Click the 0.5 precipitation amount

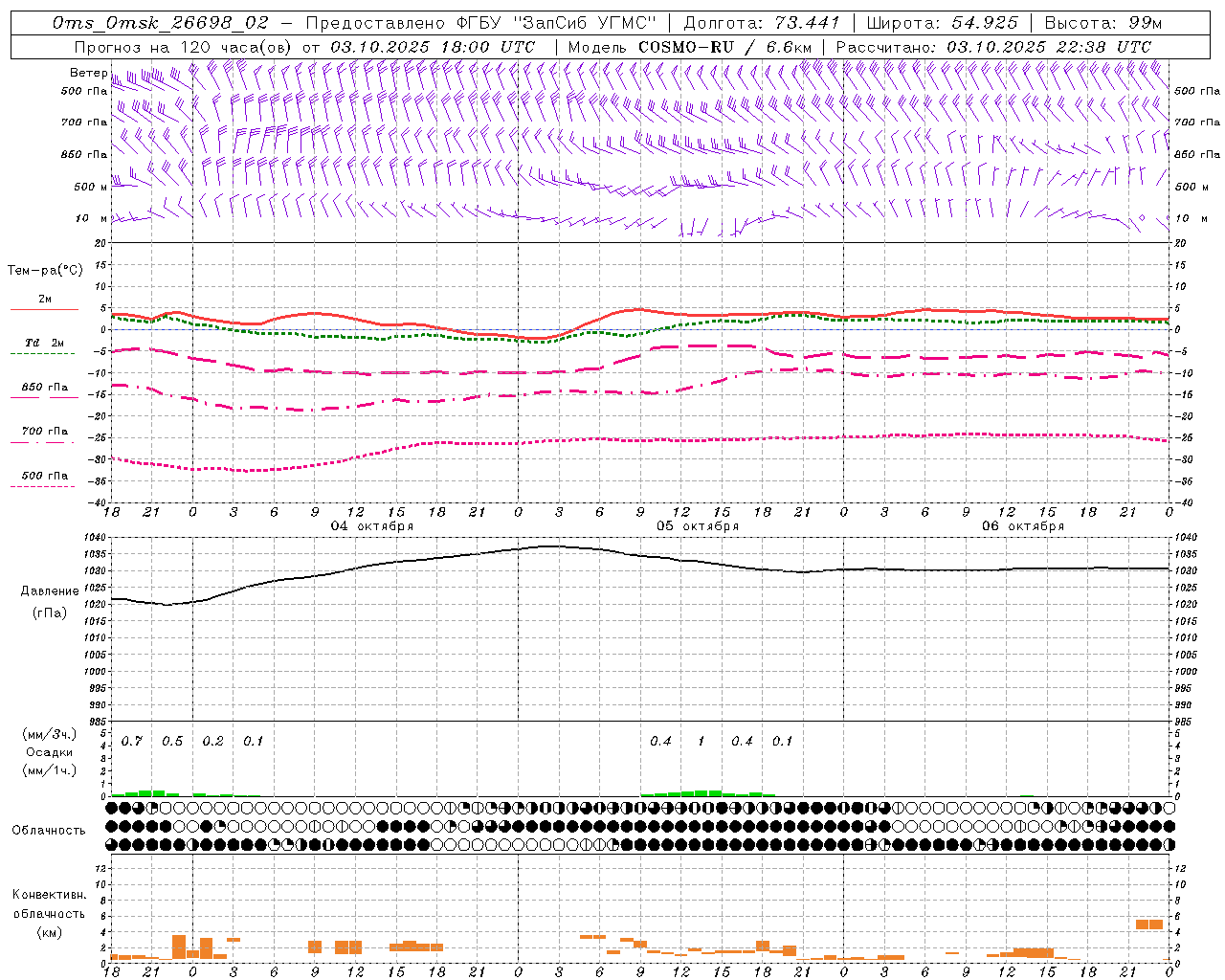pos(172,742)
